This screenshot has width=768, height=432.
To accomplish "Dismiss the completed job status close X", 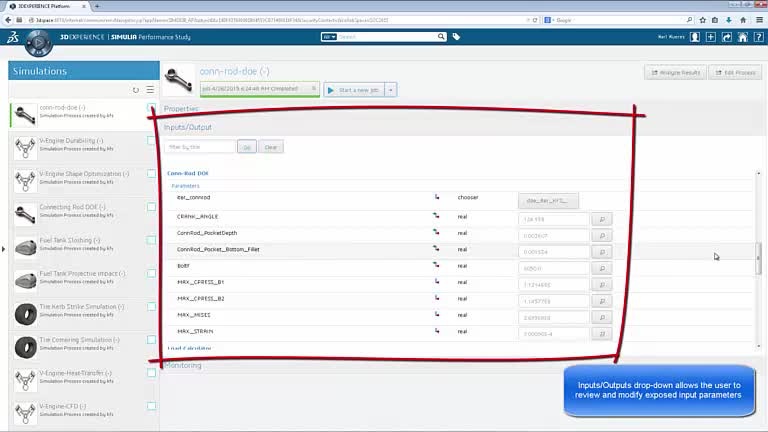I will [313, 89].
